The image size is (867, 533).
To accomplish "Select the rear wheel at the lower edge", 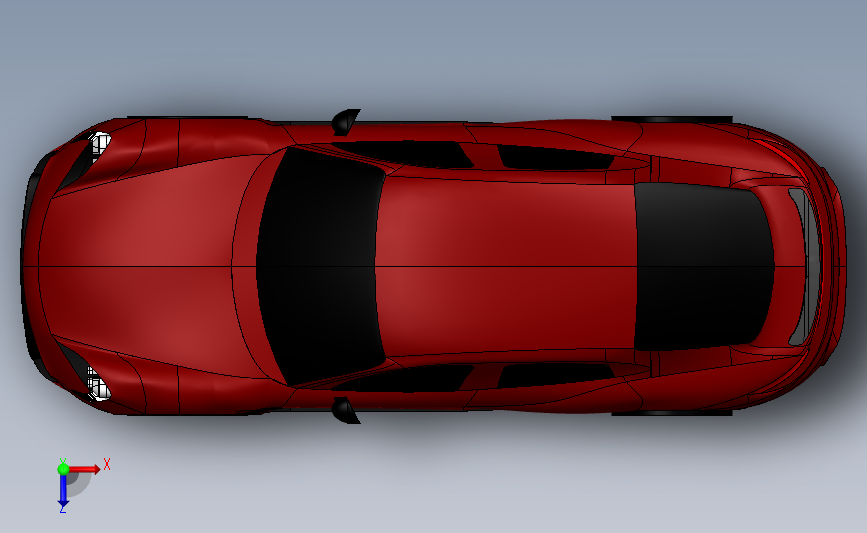I will (671, 413).
